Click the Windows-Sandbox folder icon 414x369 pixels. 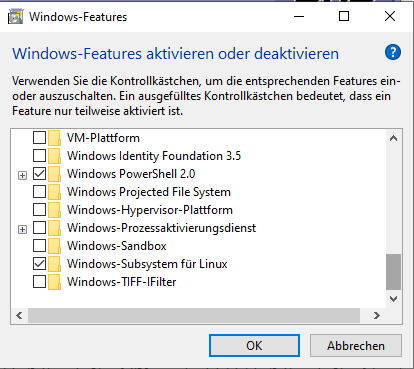point(54,246)
